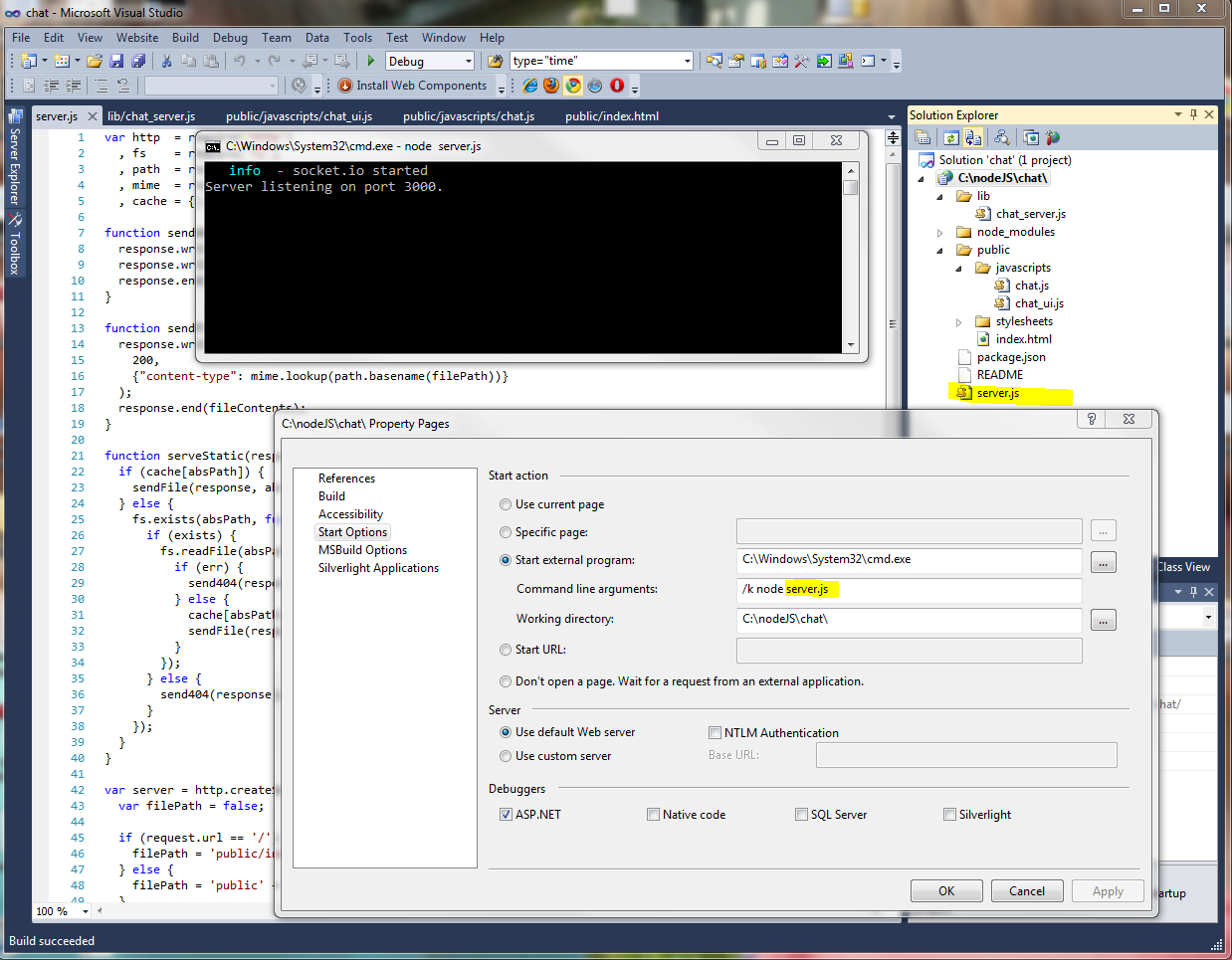Open the find box dropdown showing type="time"
Image resolution: width=1232 pixels, height=960 pixels.
pyautogui.click(x=688, y=62)
